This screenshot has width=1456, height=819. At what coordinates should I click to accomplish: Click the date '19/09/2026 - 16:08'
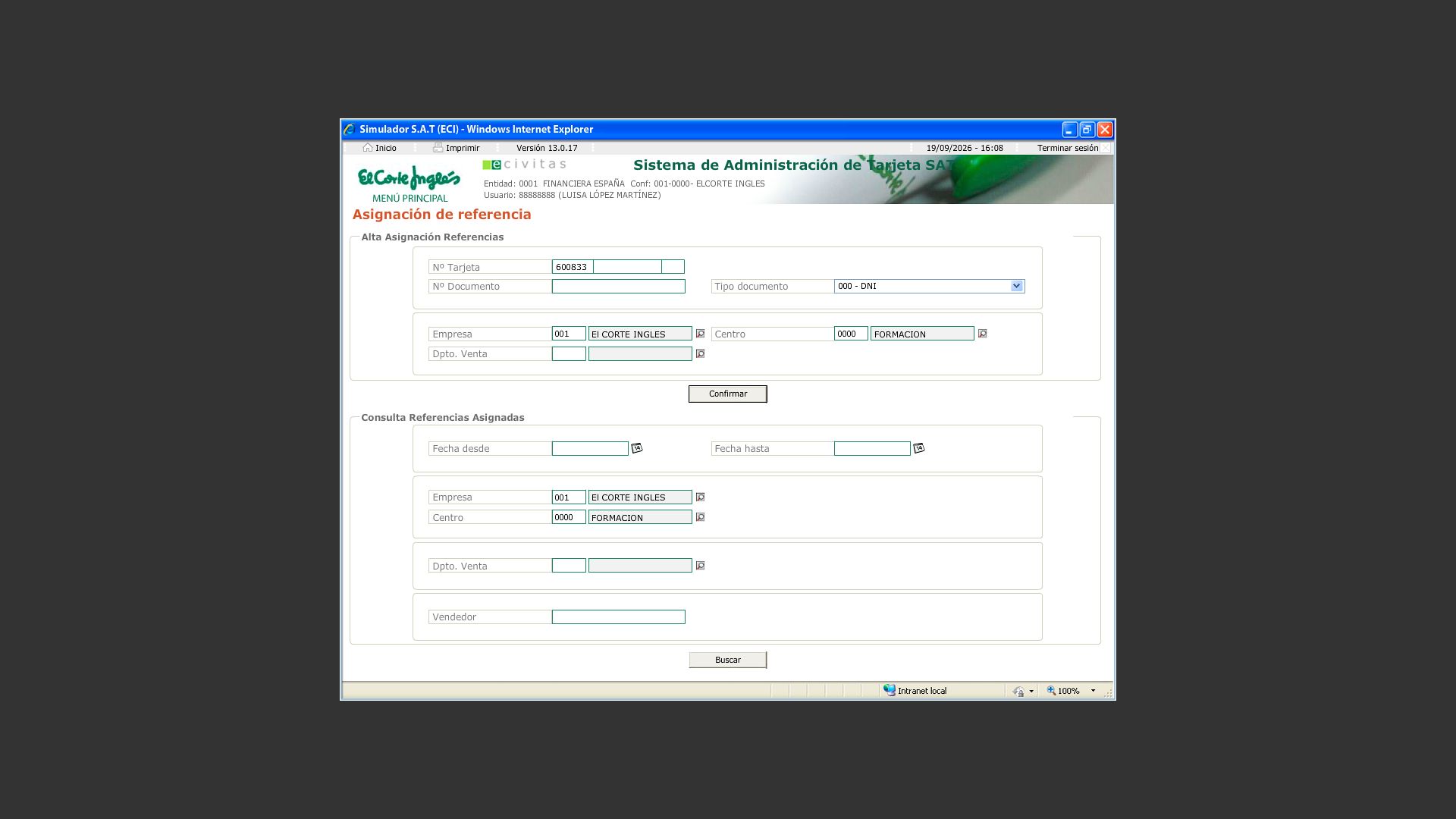point(965,148)
